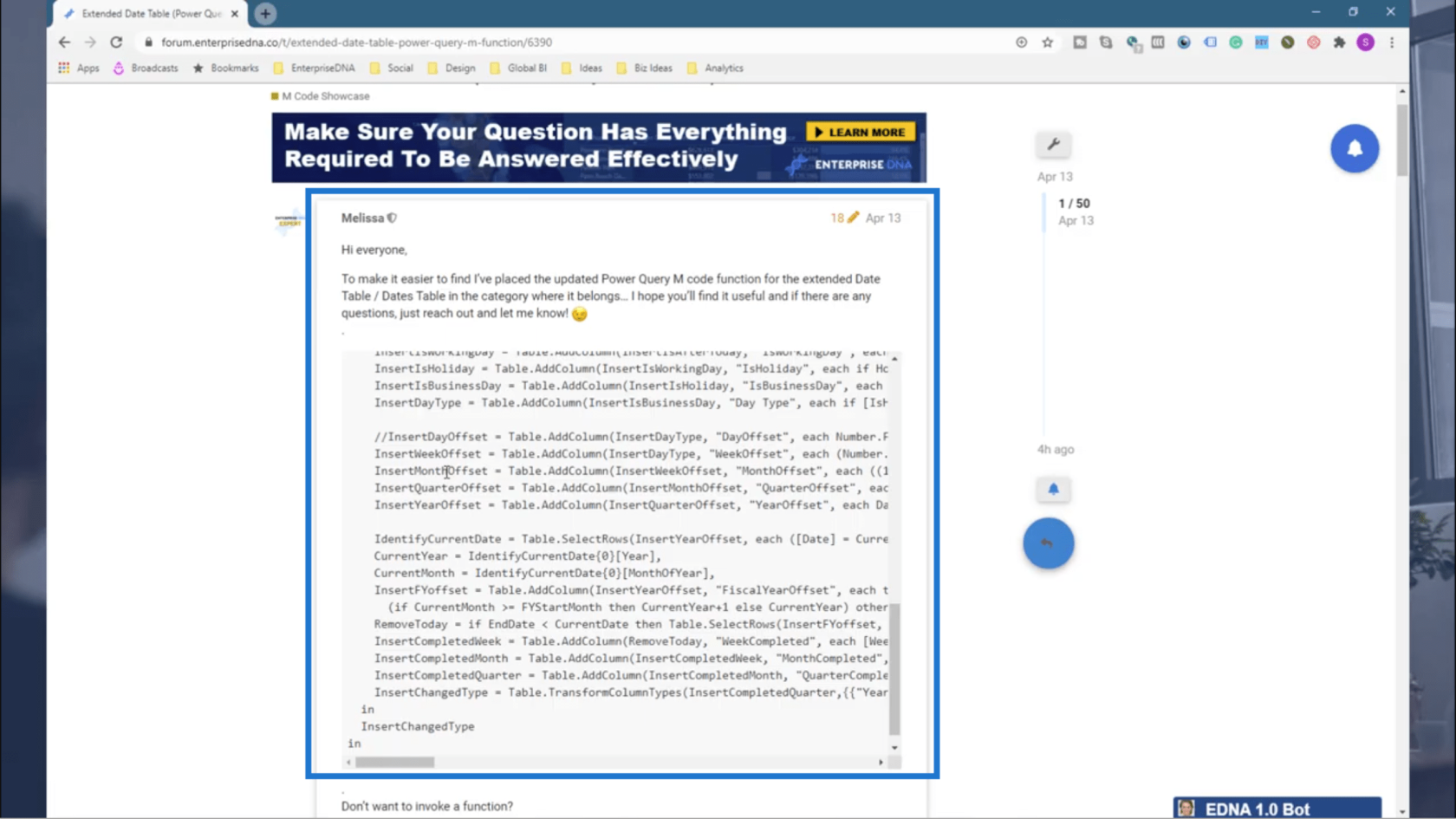
Task: Open the Ideas bookmark folder
Action: coord(582,68)
